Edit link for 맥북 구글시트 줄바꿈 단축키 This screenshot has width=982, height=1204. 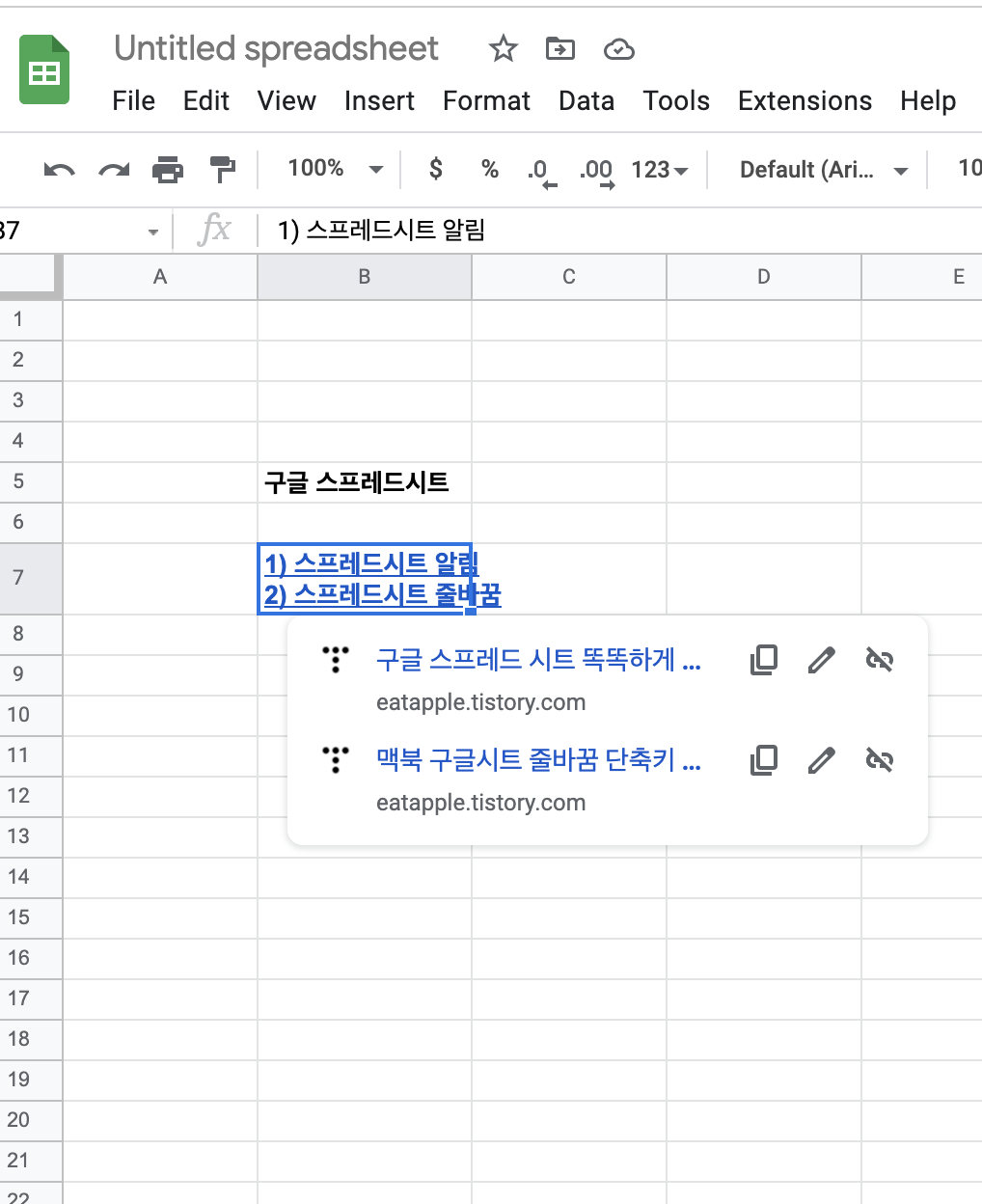tap(821, 760)
